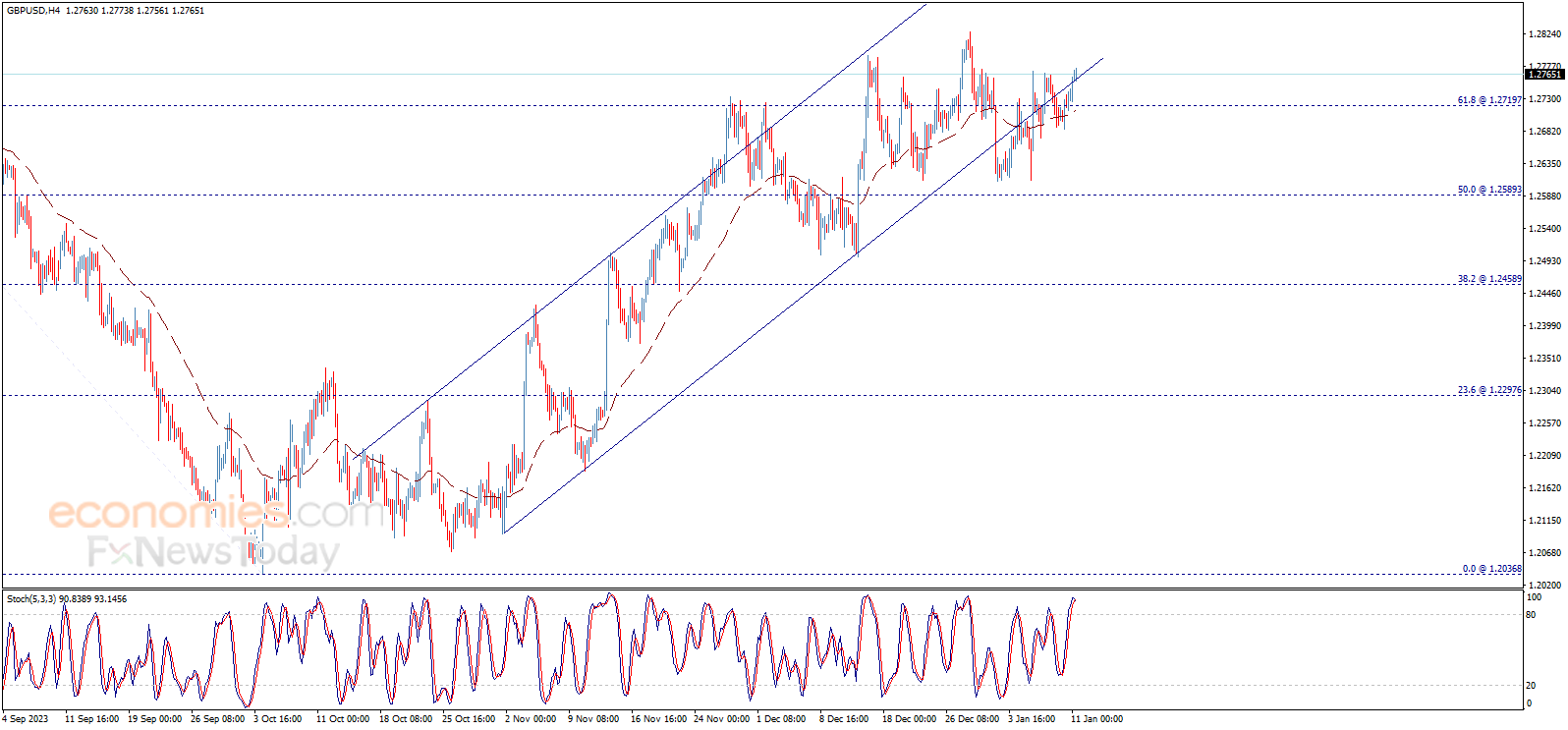Click the 1.28240 price axis value
This screenshot has width=1568, height=730.
1545,34
